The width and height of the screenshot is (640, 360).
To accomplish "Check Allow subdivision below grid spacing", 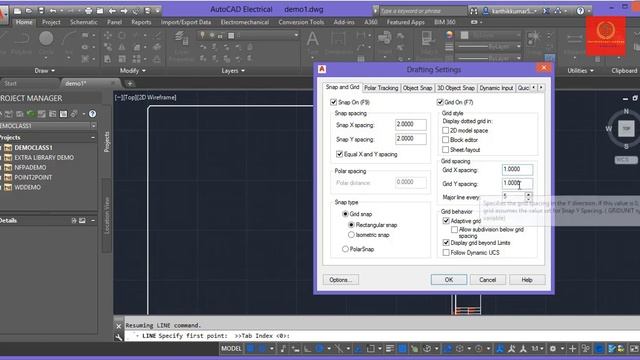I will [454, 230].
